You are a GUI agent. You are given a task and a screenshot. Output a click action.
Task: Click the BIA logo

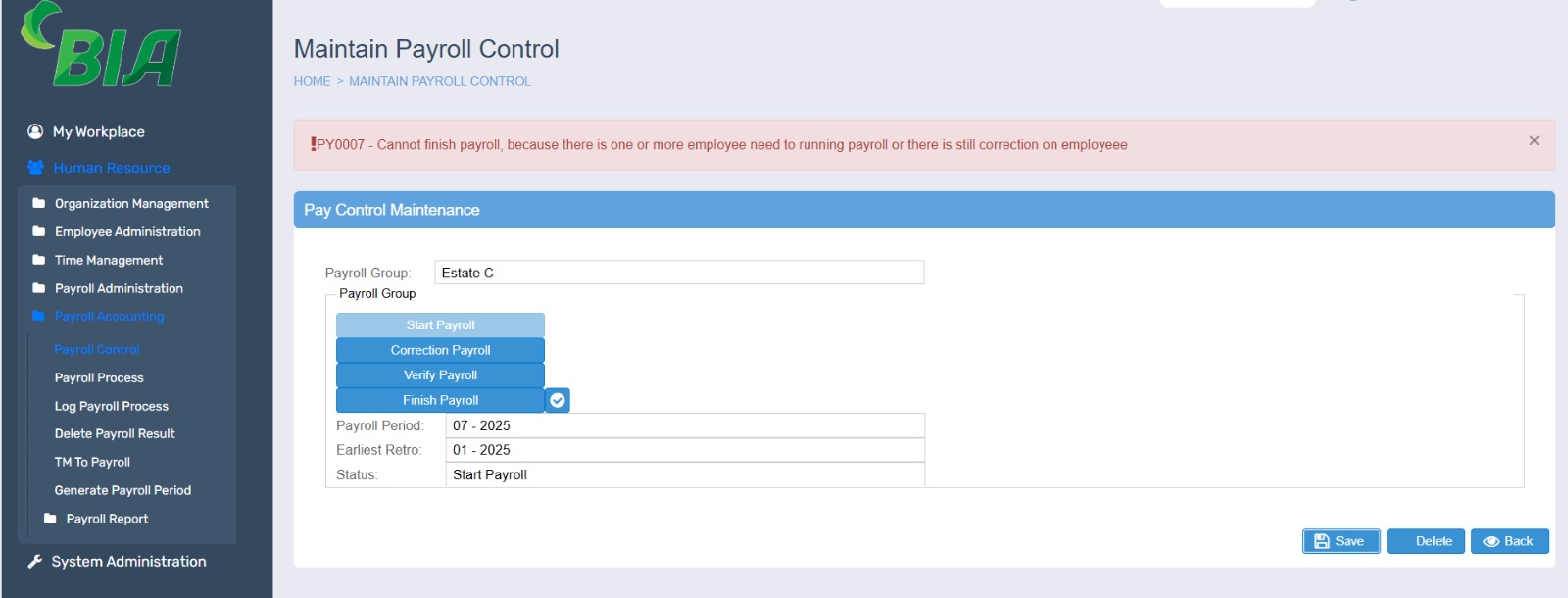pyautogui.click(x=101, y=45)
